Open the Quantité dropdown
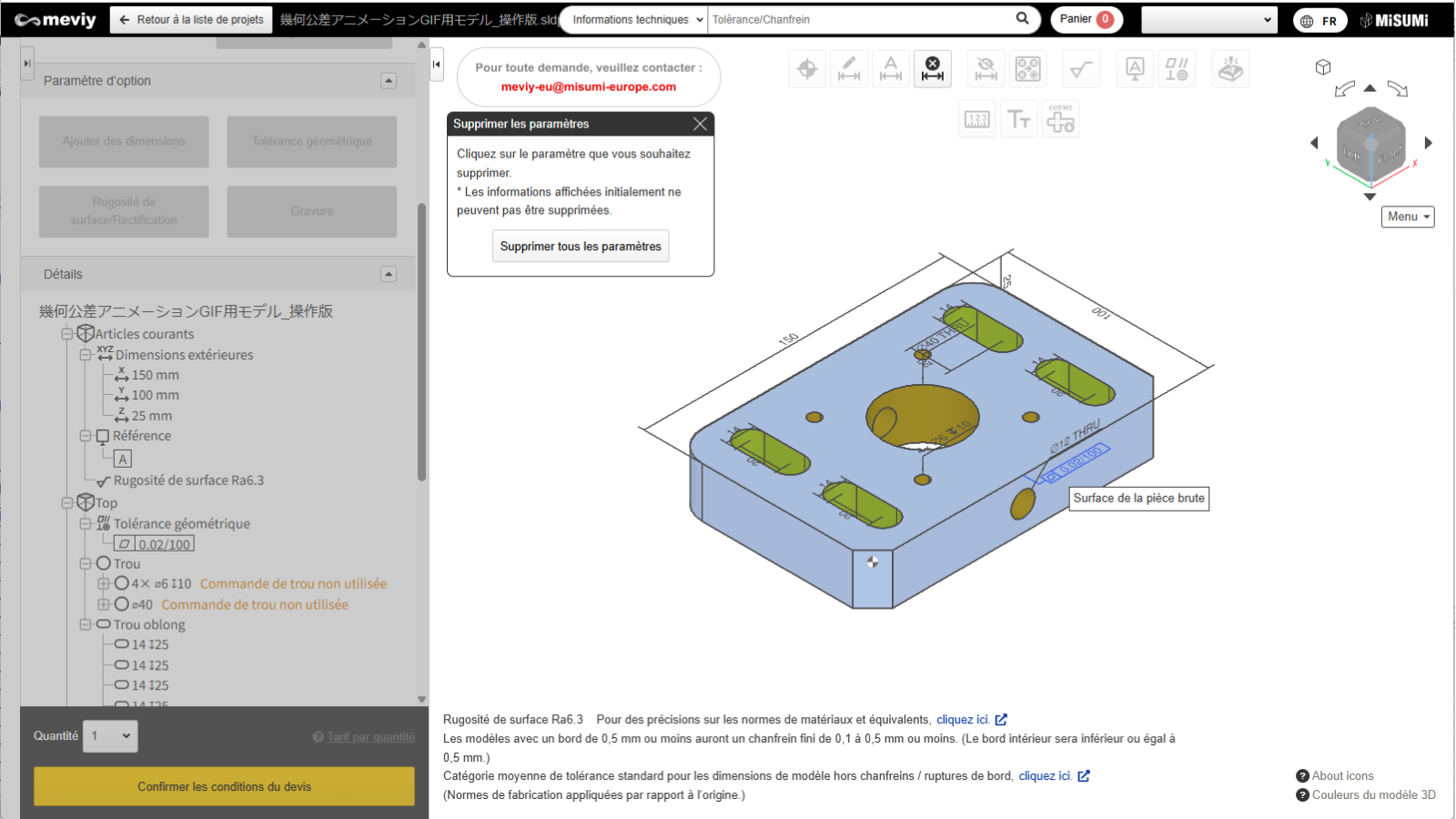Screen dimensions: 1456x819 click(x=112, y=736)
